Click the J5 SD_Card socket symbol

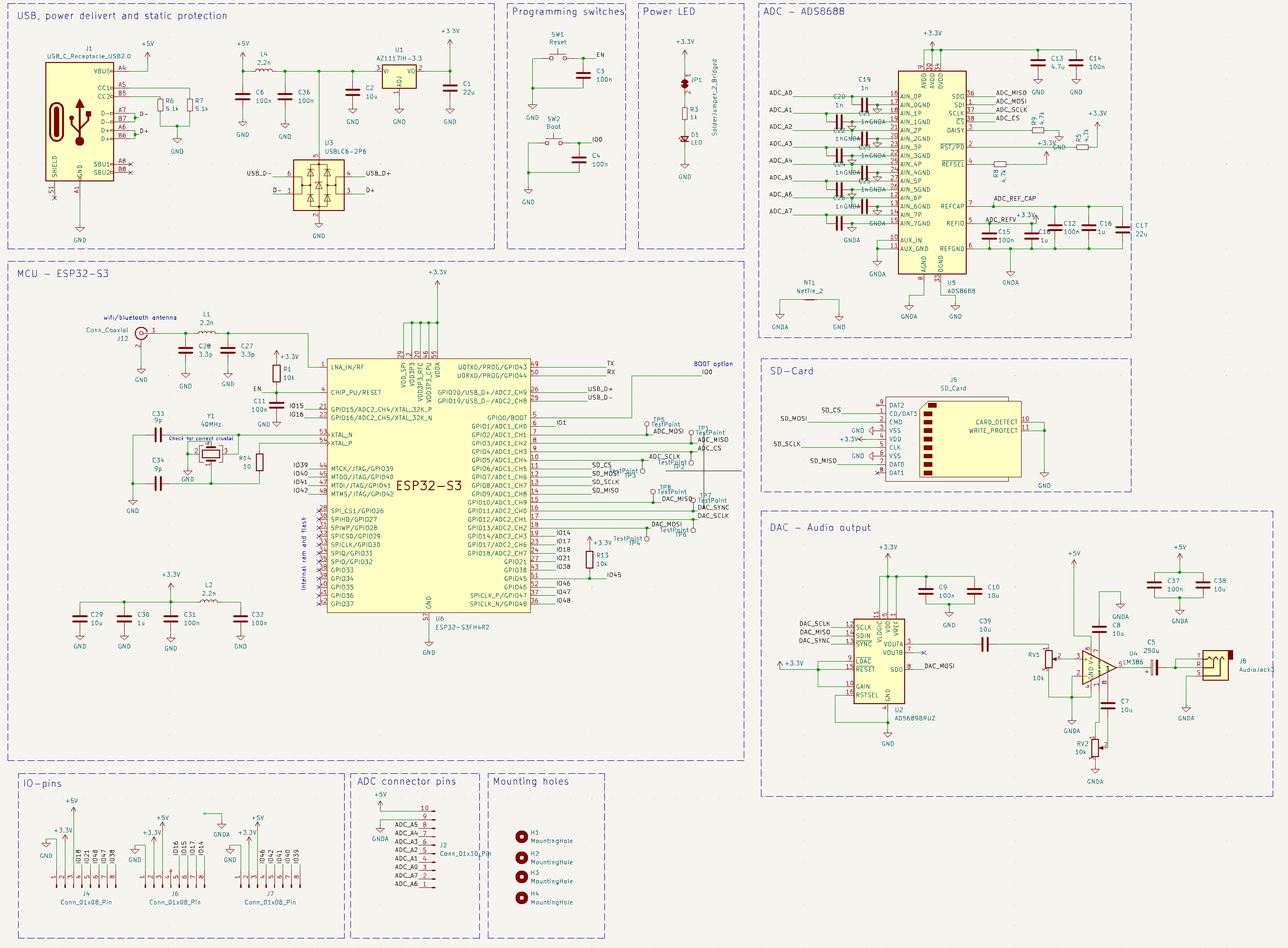pyautogui.click(x=953, y=439)
